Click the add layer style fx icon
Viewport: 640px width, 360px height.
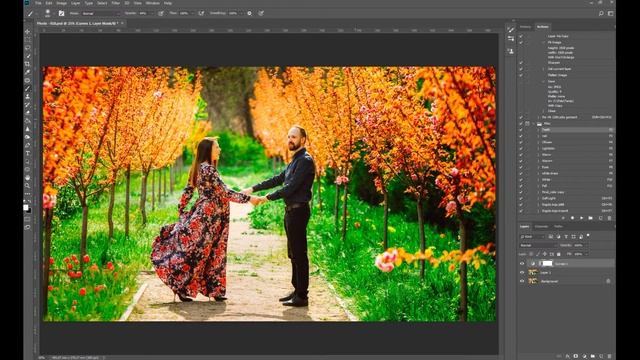[567, 356]
